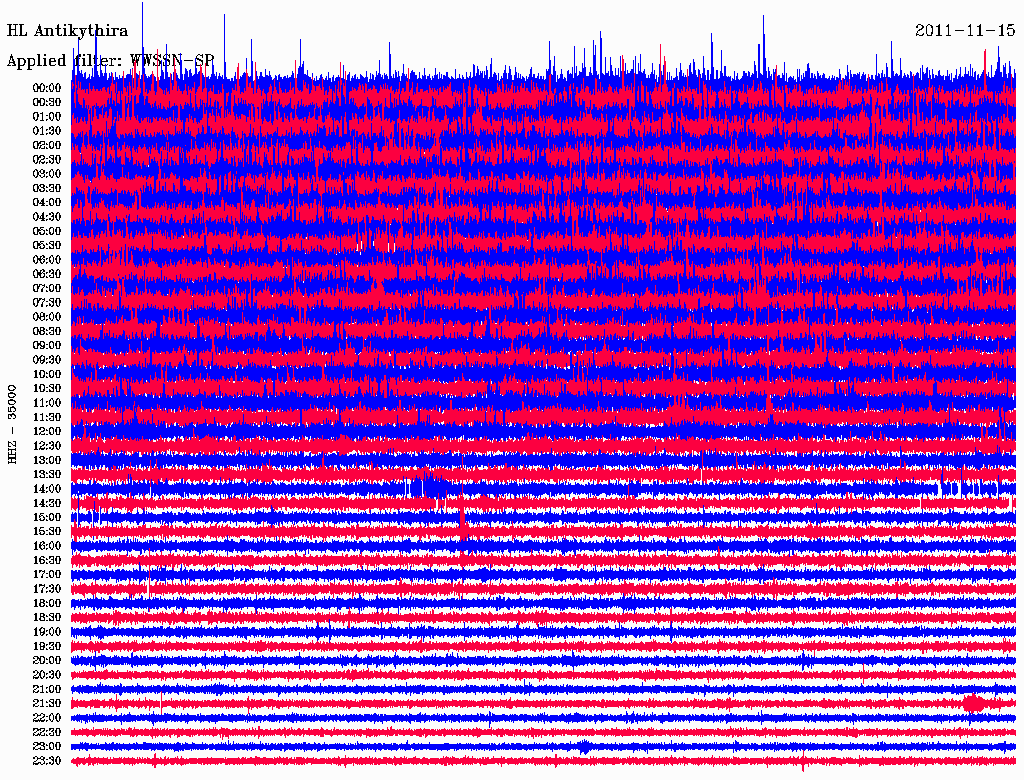Select the 01:30 time label
This screenshot has height=780, width=1024.
(47, 131)
